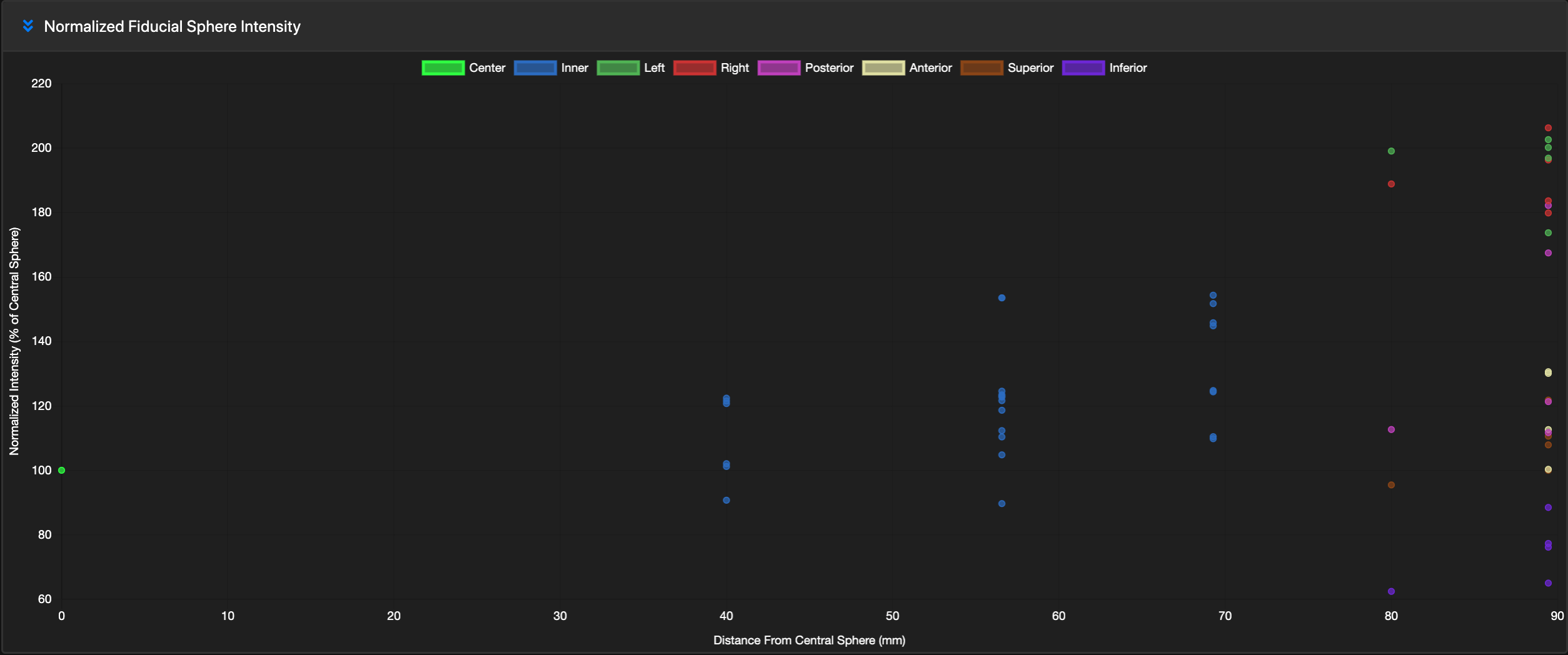Viewport: 1568px width, 655px height.
Task: Click the Inner label in the legend
Action: point(575,67)
